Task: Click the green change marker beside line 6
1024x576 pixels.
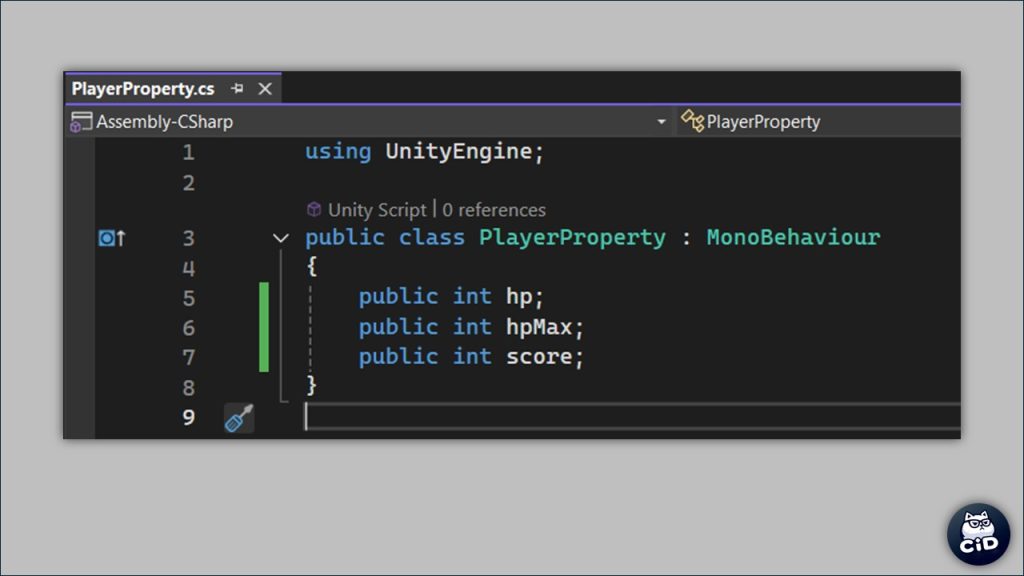Action: (x=264, y=327)
